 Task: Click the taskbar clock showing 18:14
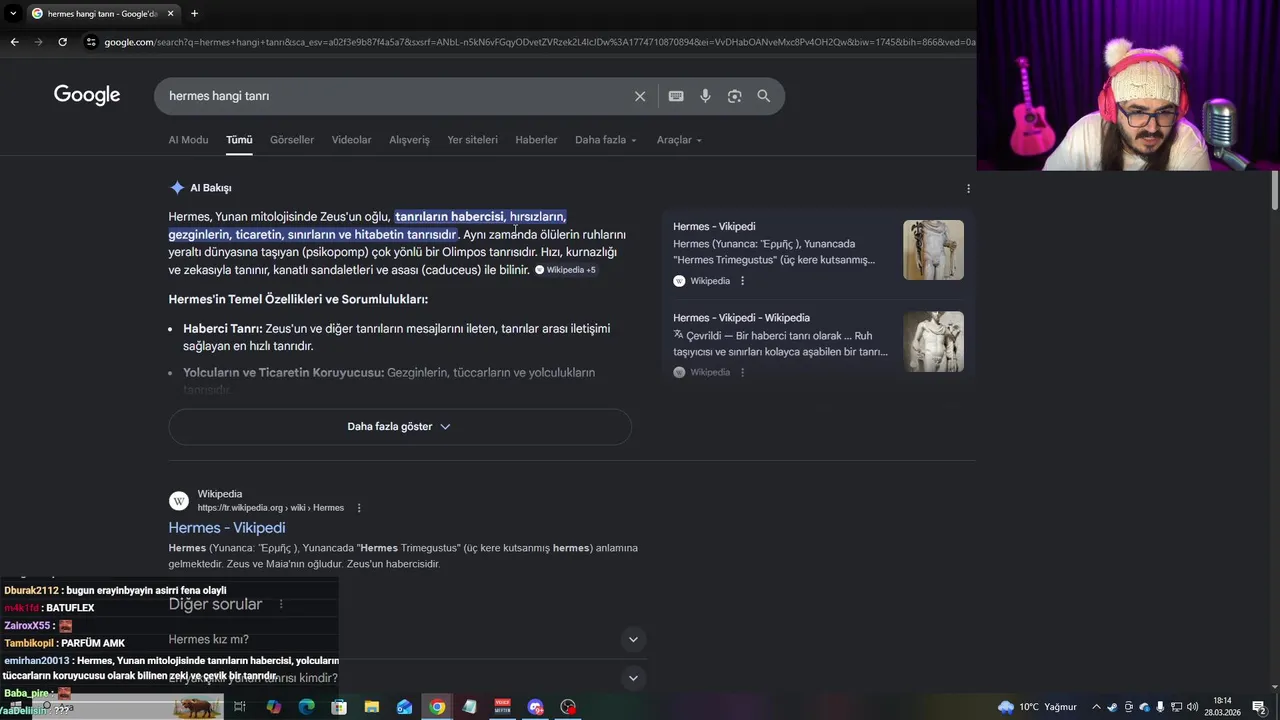click(1222, 707)
